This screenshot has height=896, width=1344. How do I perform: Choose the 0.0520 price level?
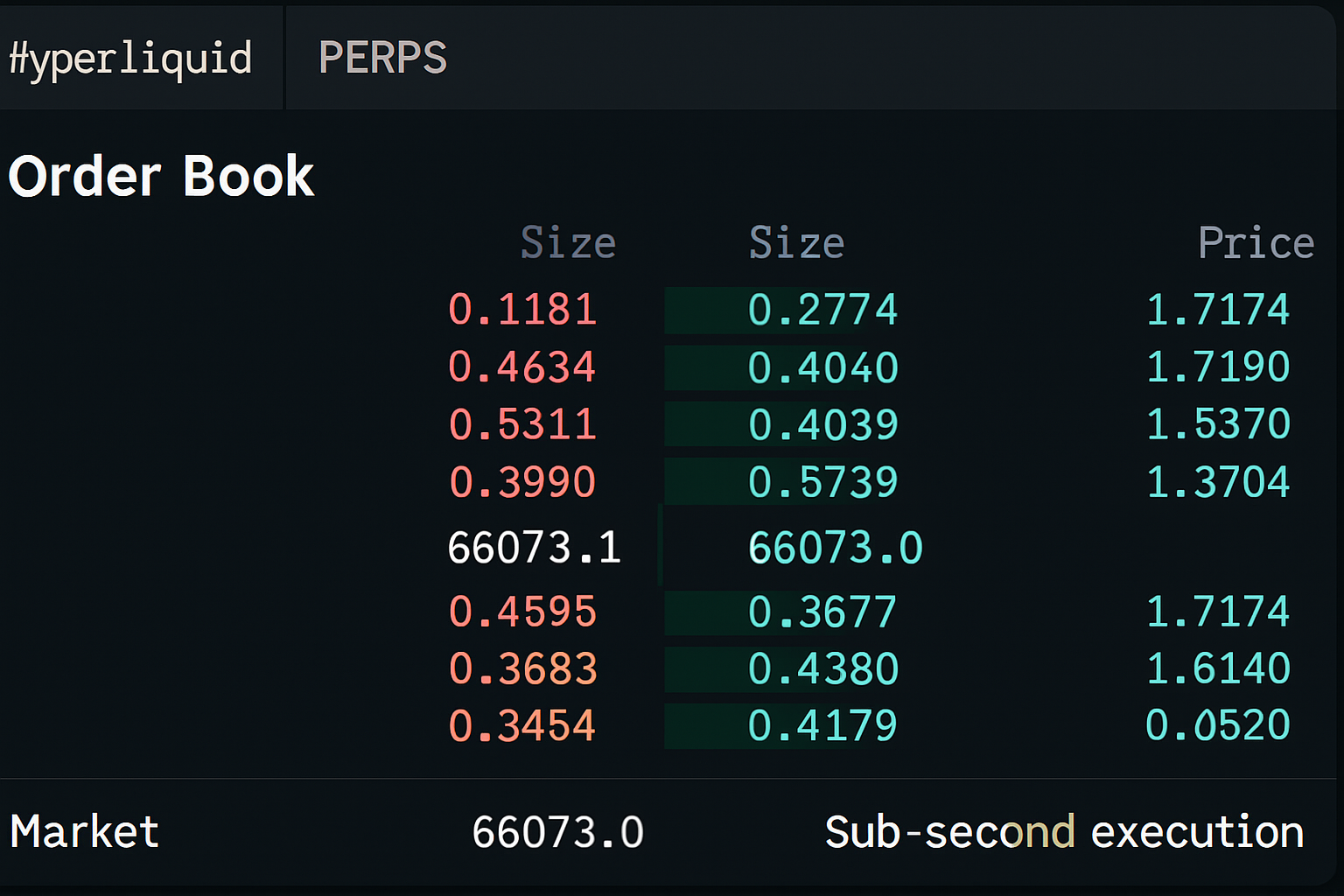1217,726
